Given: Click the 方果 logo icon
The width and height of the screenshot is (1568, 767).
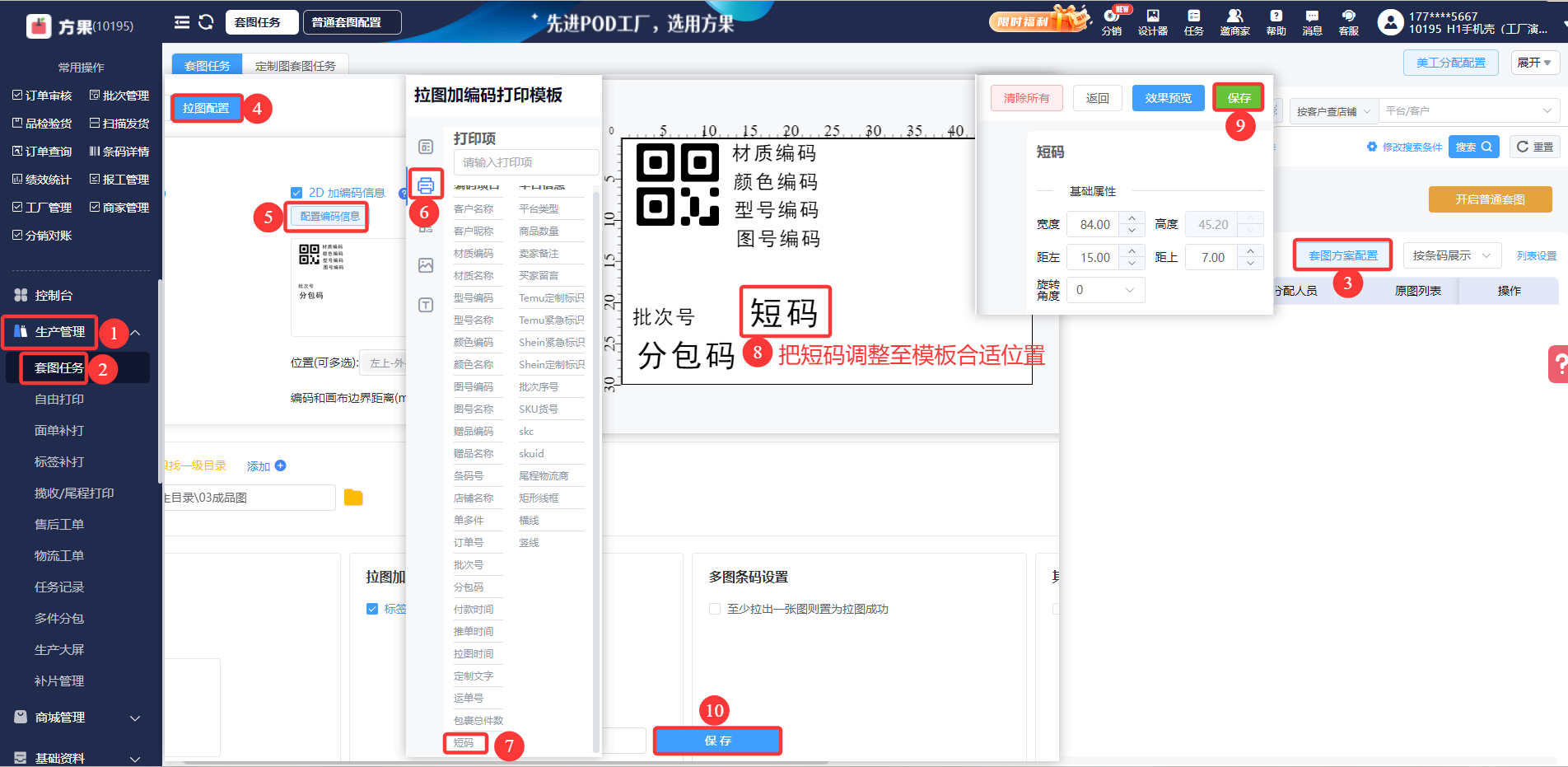Looking at the screenshot, I should tap(39, 26).
